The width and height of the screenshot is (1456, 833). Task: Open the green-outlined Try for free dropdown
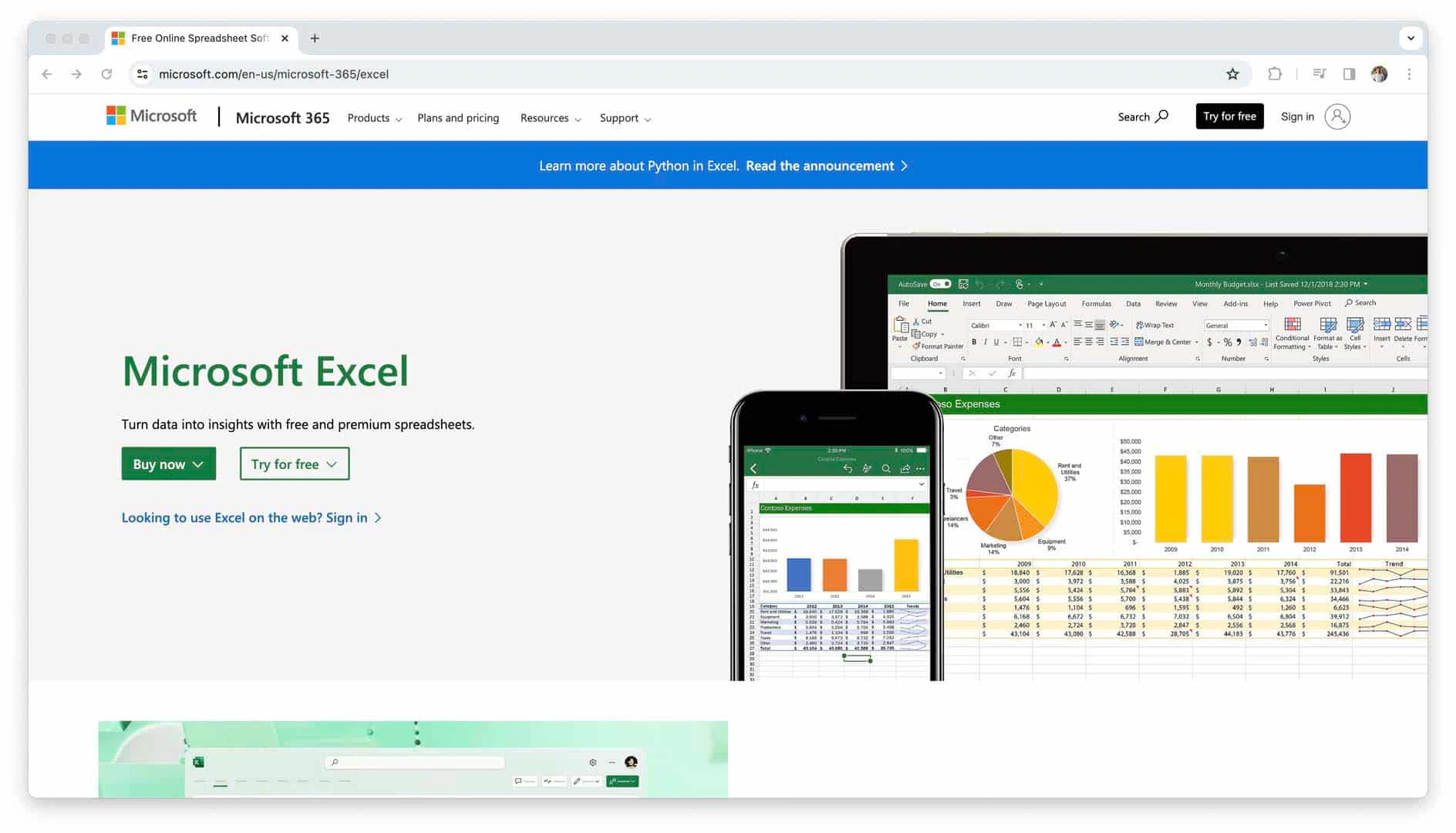(294, 464)
